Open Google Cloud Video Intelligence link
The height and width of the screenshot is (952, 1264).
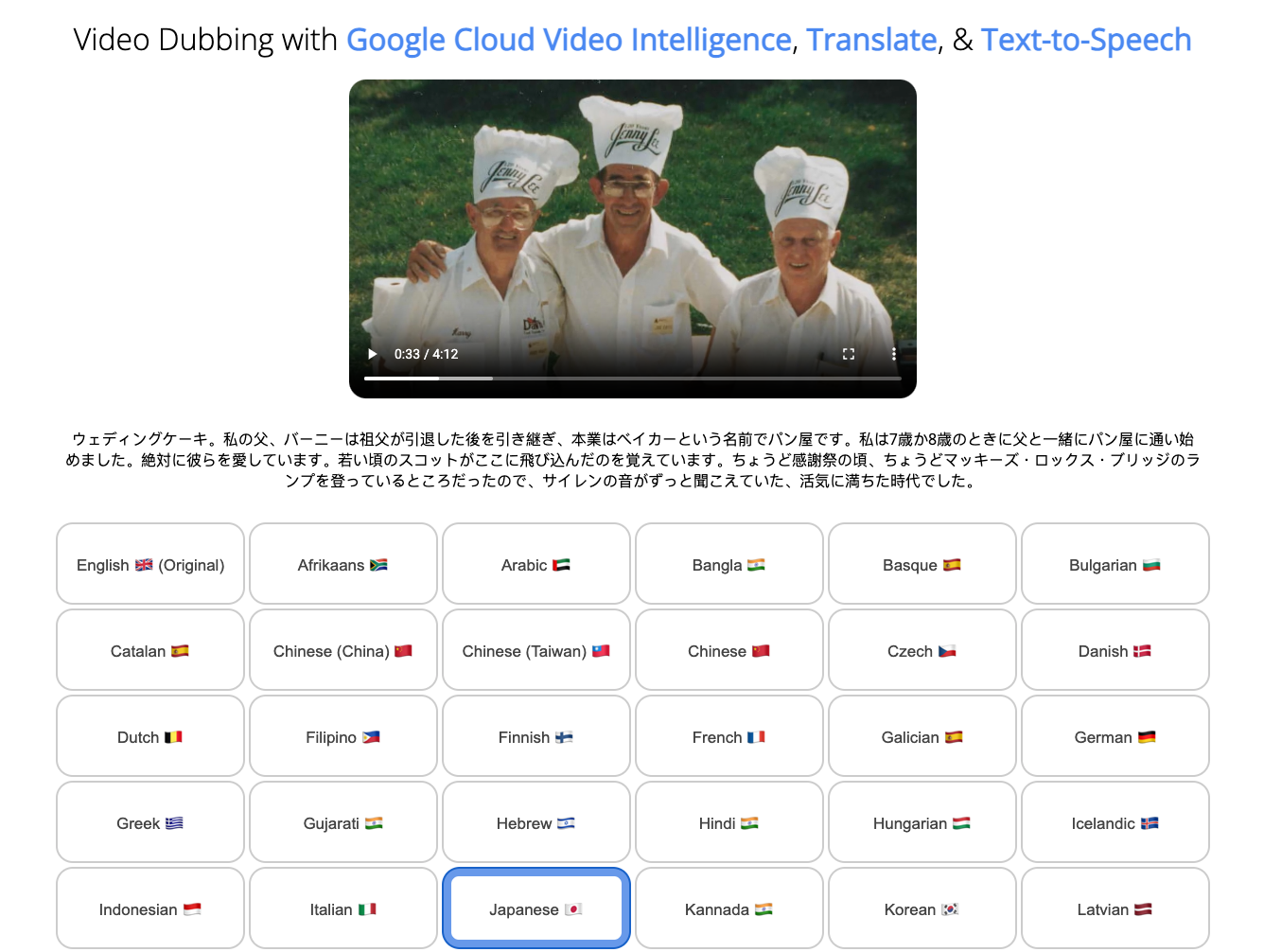coord(569,40)
